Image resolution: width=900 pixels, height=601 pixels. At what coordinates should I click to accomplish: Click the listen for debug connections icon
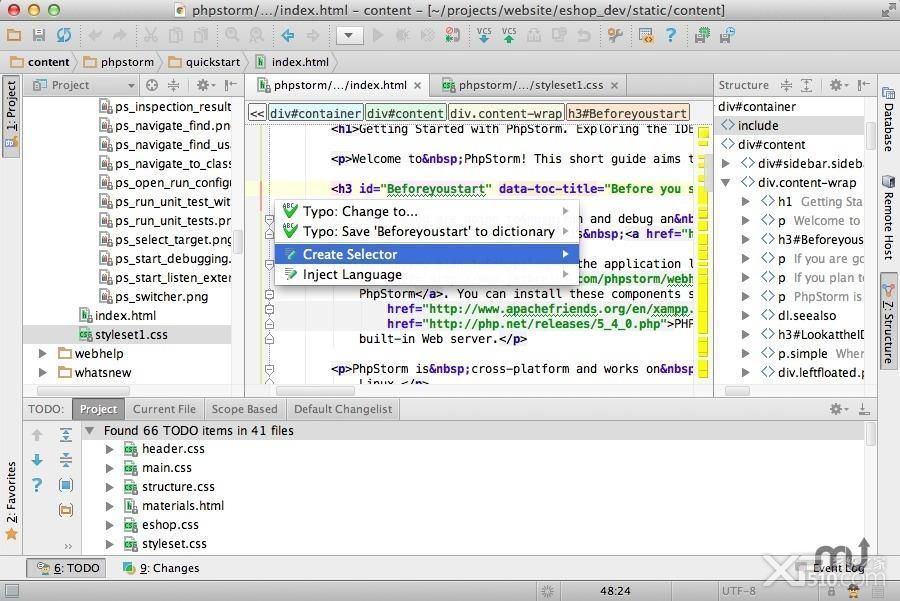[x=452, y=36]
